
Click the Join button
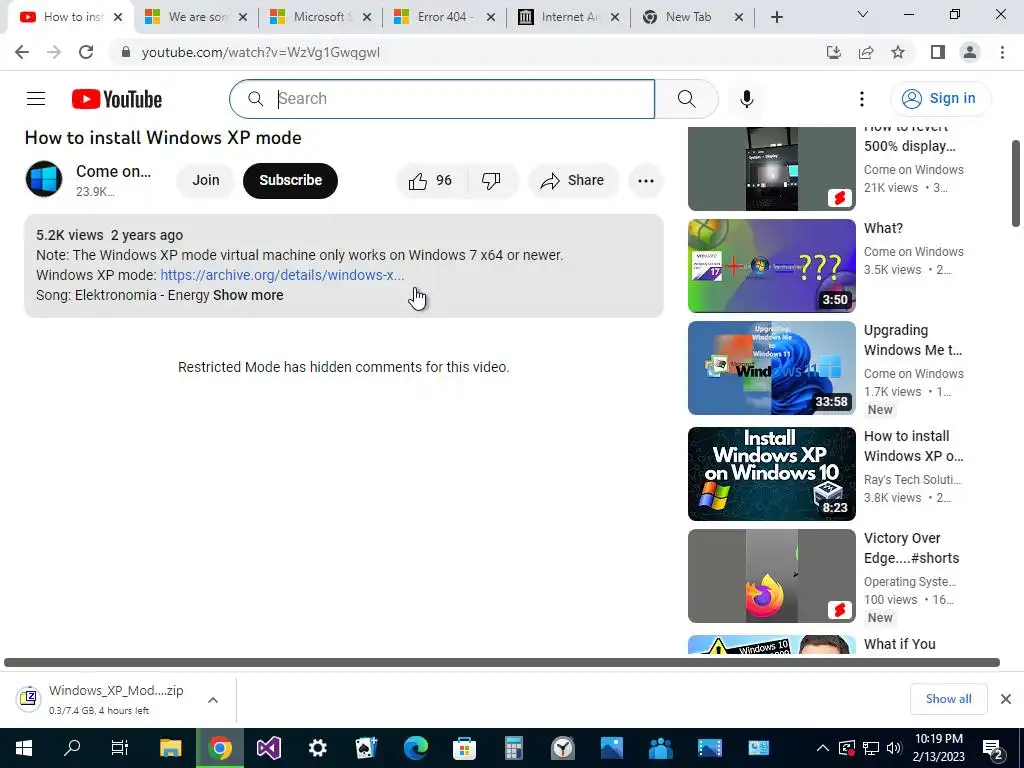[206, 180]
